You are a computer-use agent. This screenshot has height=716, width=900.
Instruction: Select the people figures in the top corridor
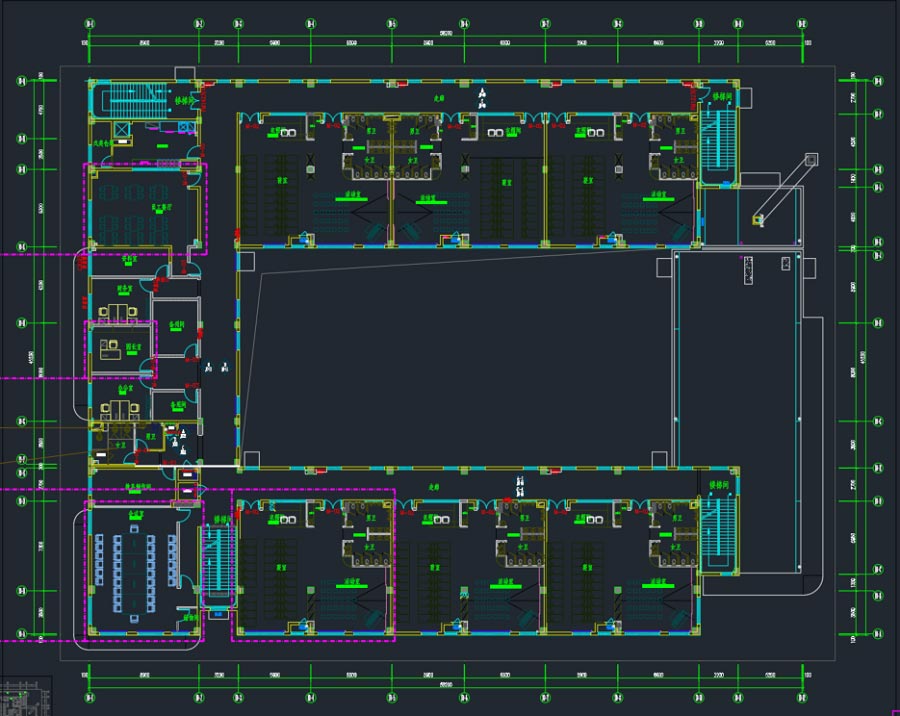coord(483,98)
